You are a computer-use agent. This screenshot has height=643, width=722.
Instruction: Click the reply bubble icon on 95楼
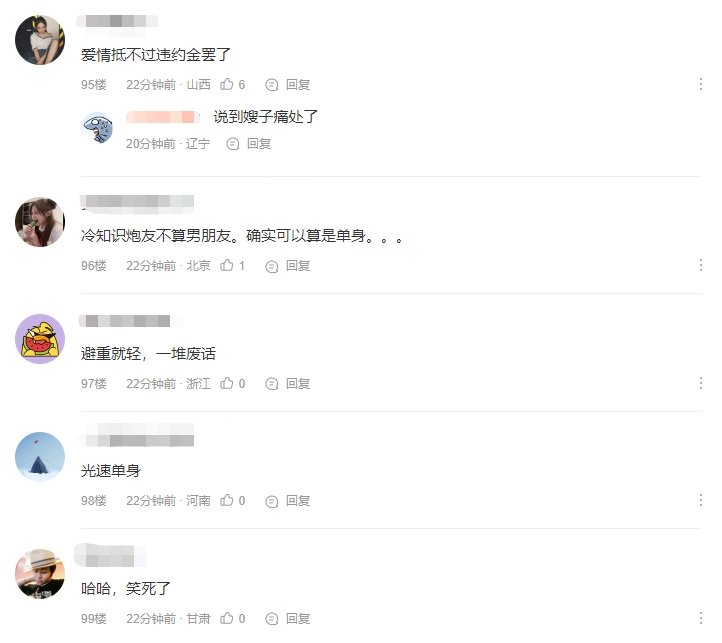(x=272, y=85)
